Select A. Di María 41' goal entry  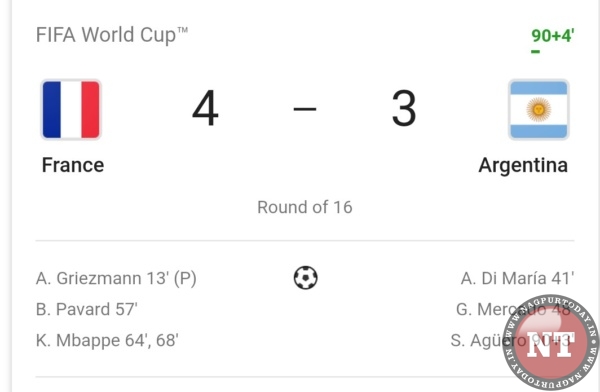pos(517,278)
